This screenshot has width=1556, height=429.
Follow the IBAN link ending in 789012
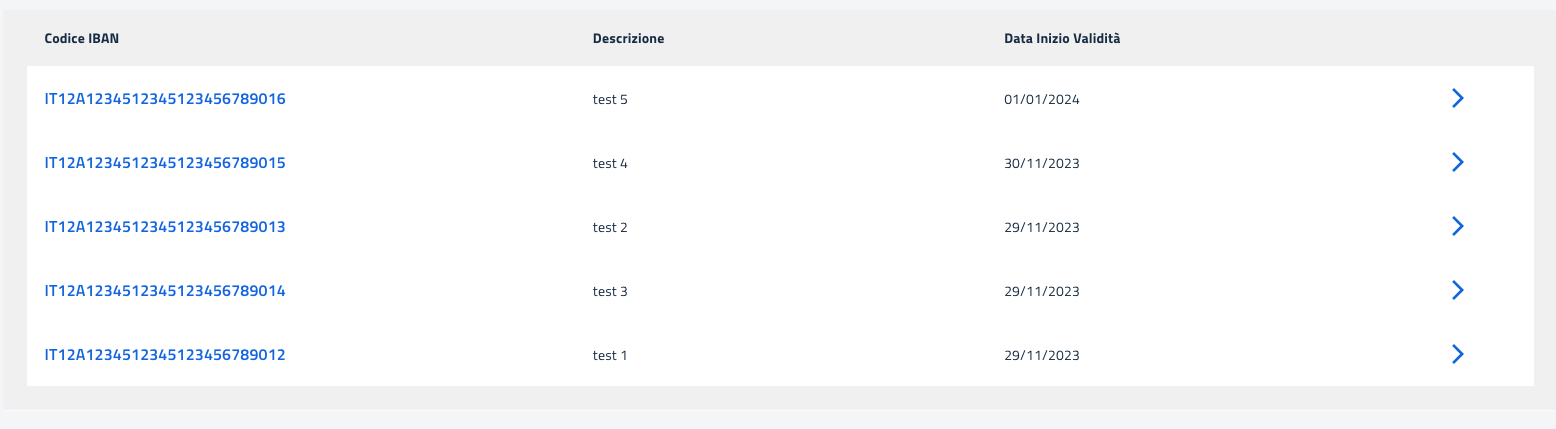point(165,354)
